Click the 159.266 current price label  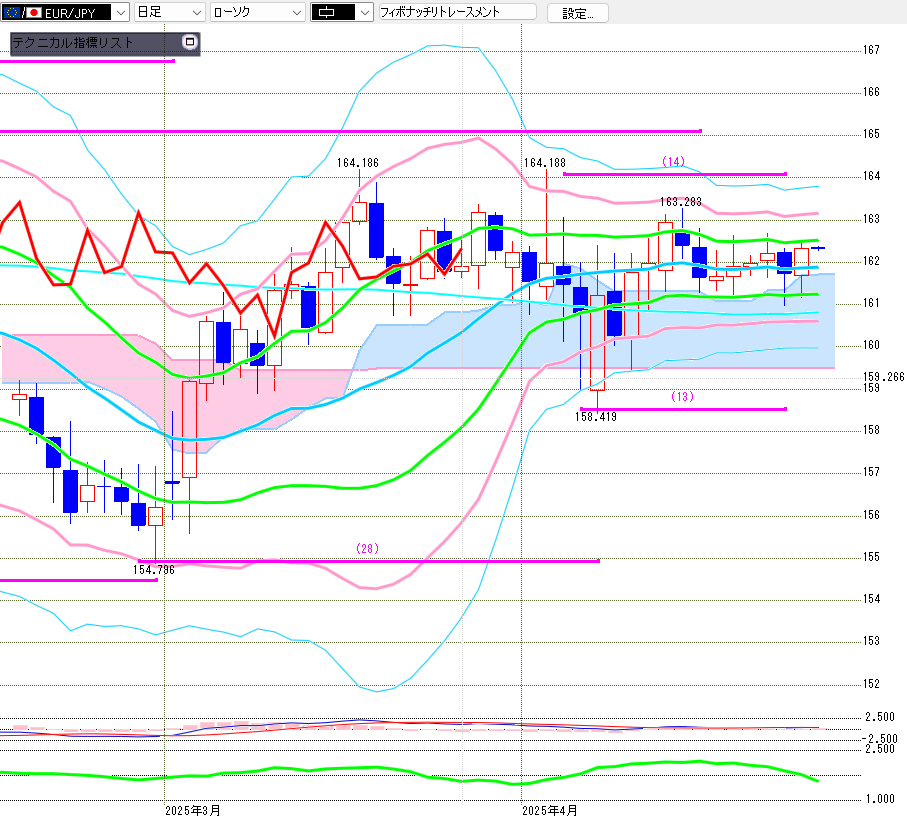point(883,377)
